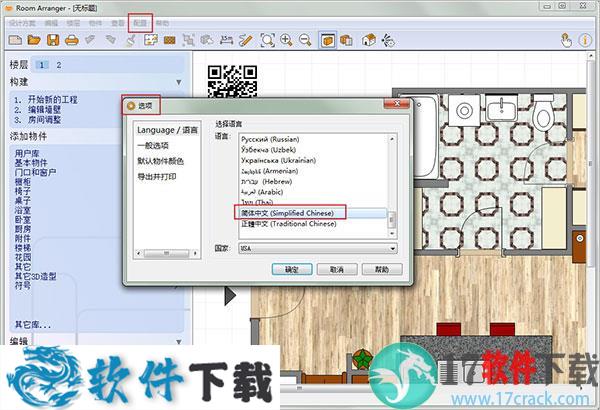The image size is (600, 410).
Task: Click the grey eraser-like toolbar icon
Action: point(111,39)
